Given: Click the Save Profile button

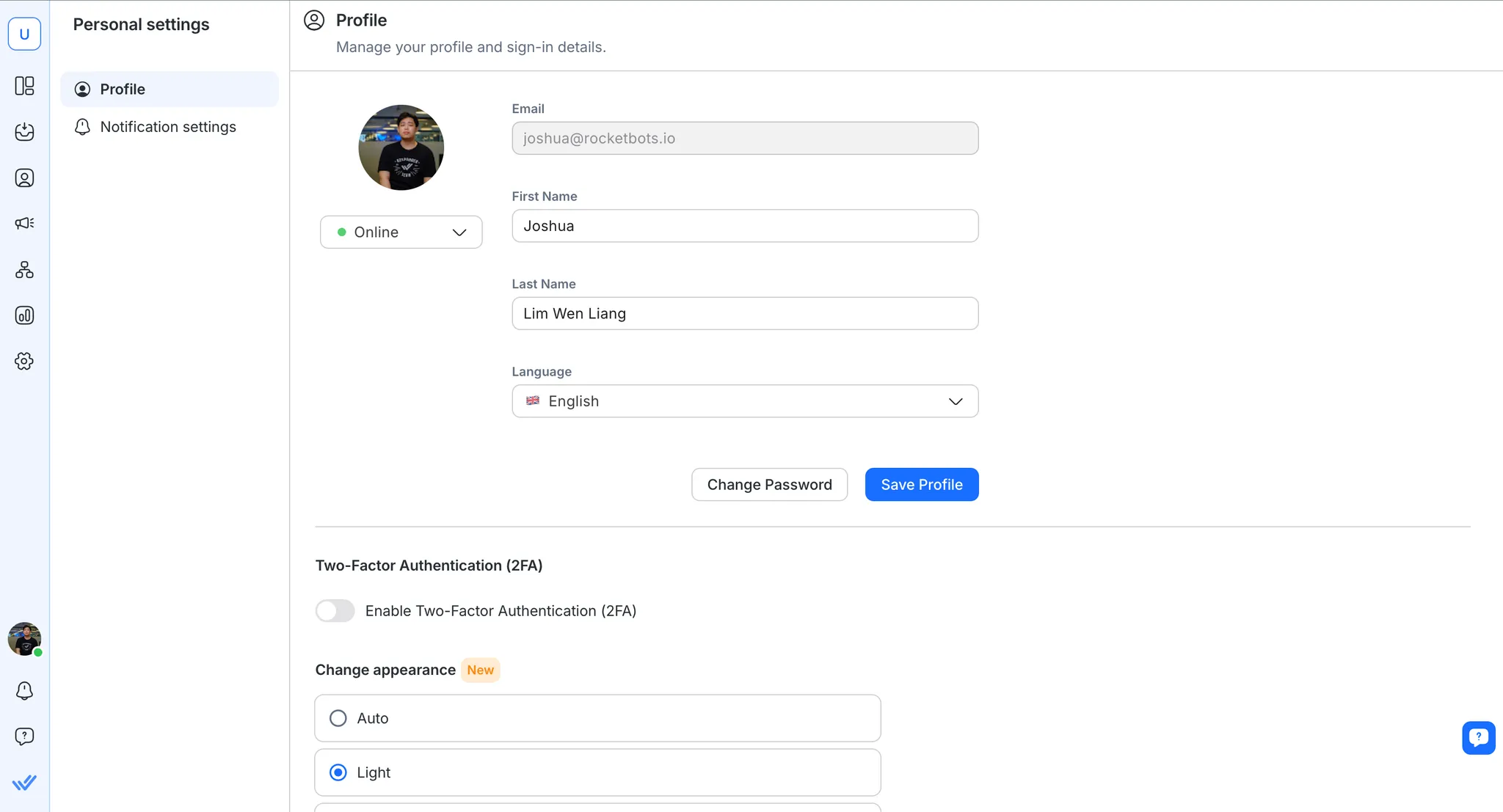Looking at the screenshot, I should coord(921,485).
